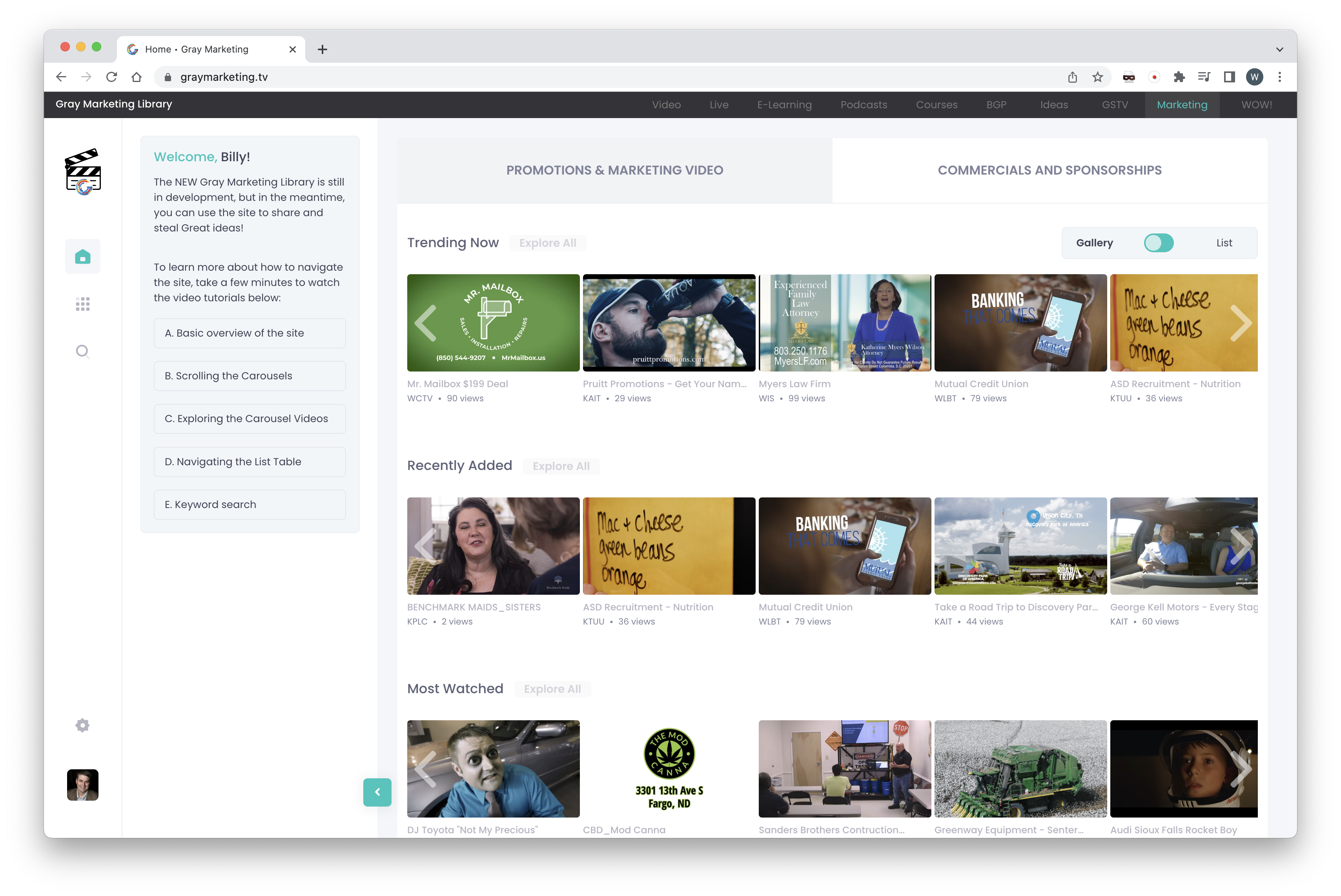
Task: Open the grid apps icon in sidebar
Action: 83,304
